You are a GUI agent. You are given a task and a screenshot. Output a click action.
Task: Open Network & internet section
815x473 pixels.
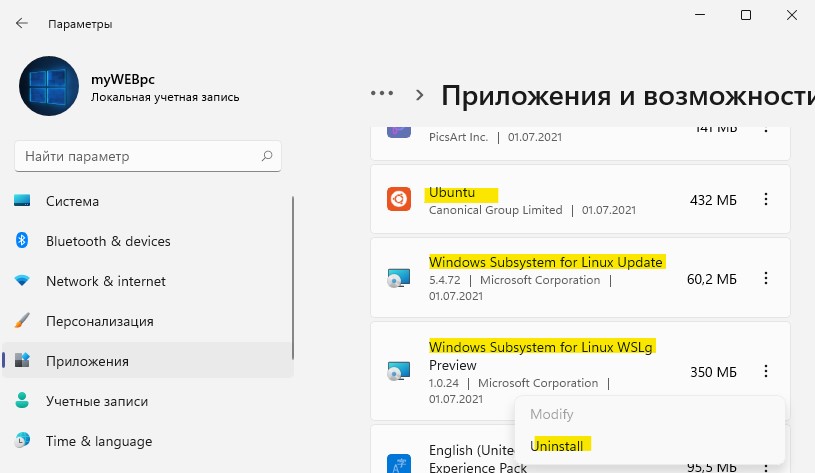(x=148, y=281)
